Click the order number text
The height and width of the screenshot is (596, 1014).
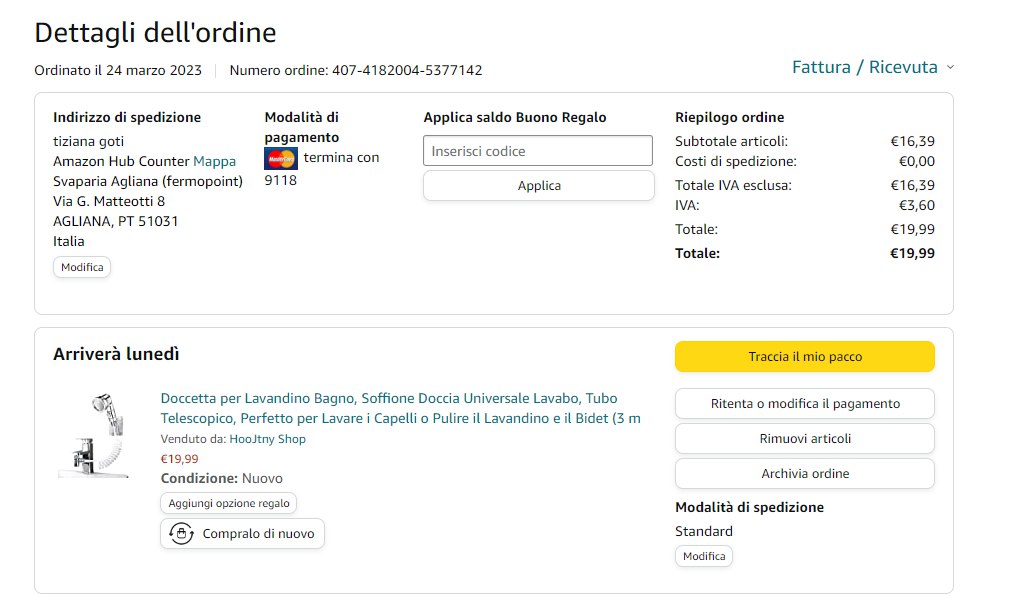[356, 71]
